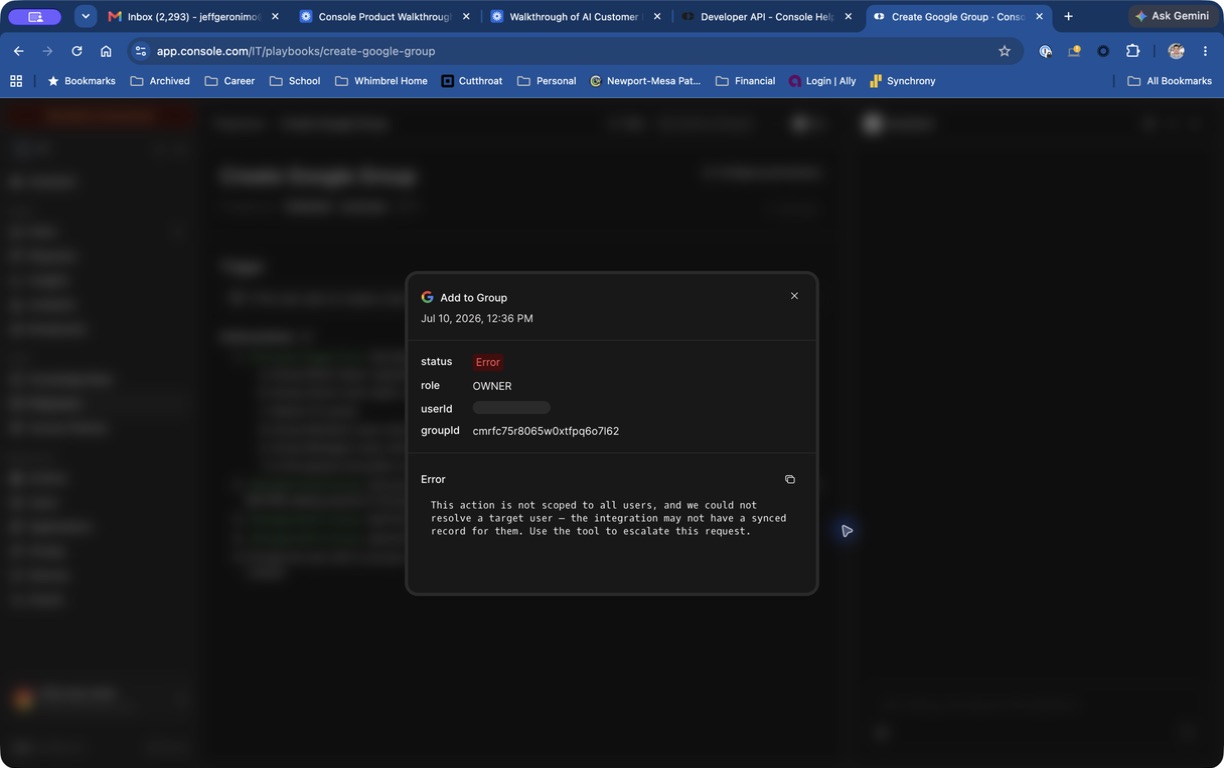Open a new browser tab
The height and width of the screenshot is (768, 1224).
[x=1068, y=17]
